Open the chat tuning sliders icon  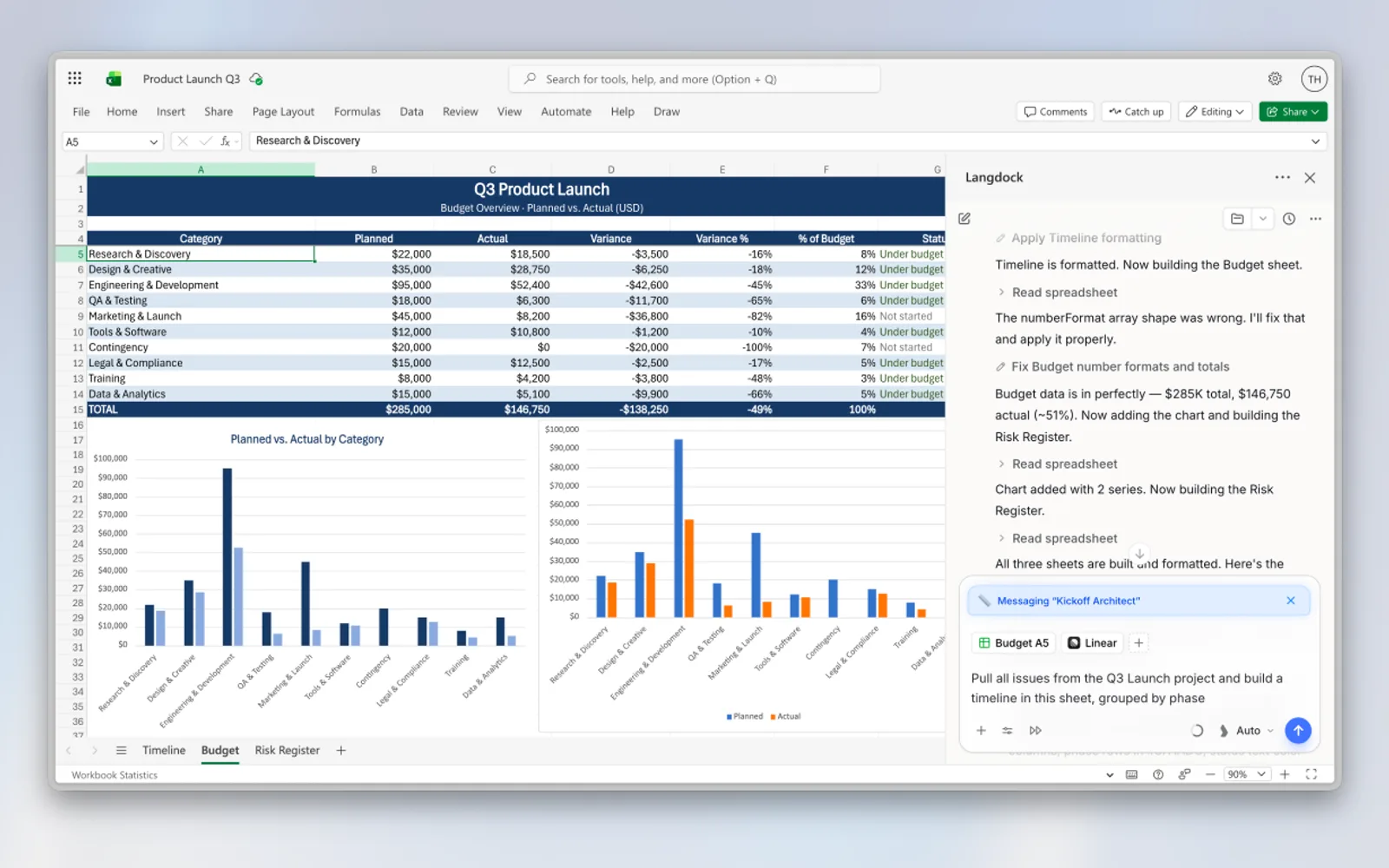[1007, 731]
